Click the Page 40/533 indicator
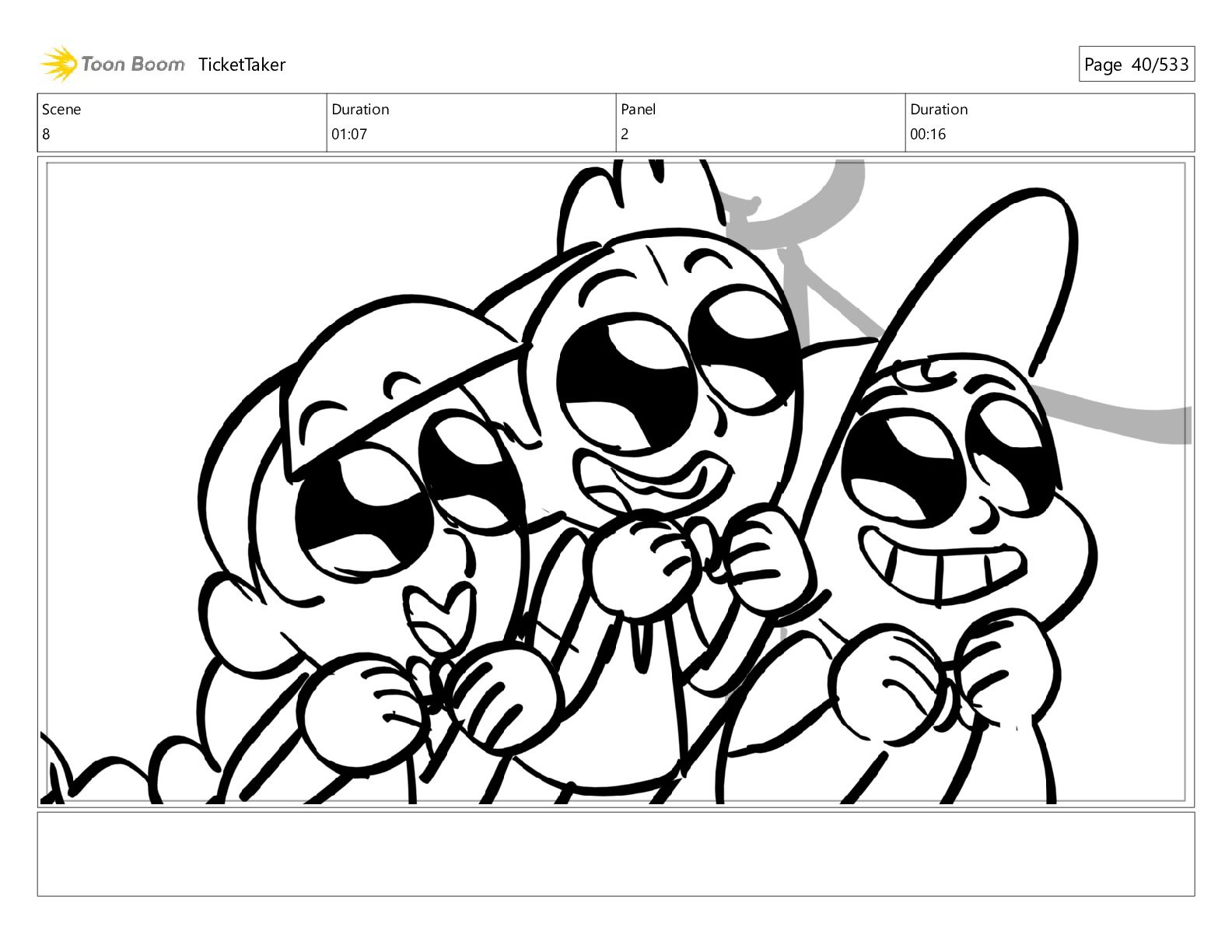The image size is (1232, 952). [1136, 65]
